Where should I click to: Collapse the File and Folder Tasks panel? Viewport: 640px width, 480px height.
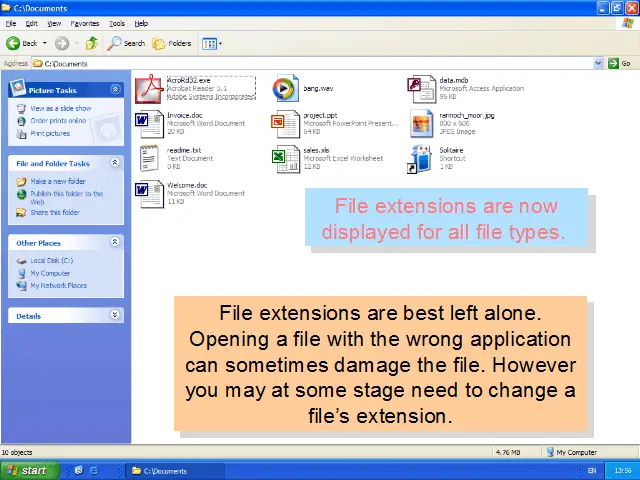tap(115, 163)
